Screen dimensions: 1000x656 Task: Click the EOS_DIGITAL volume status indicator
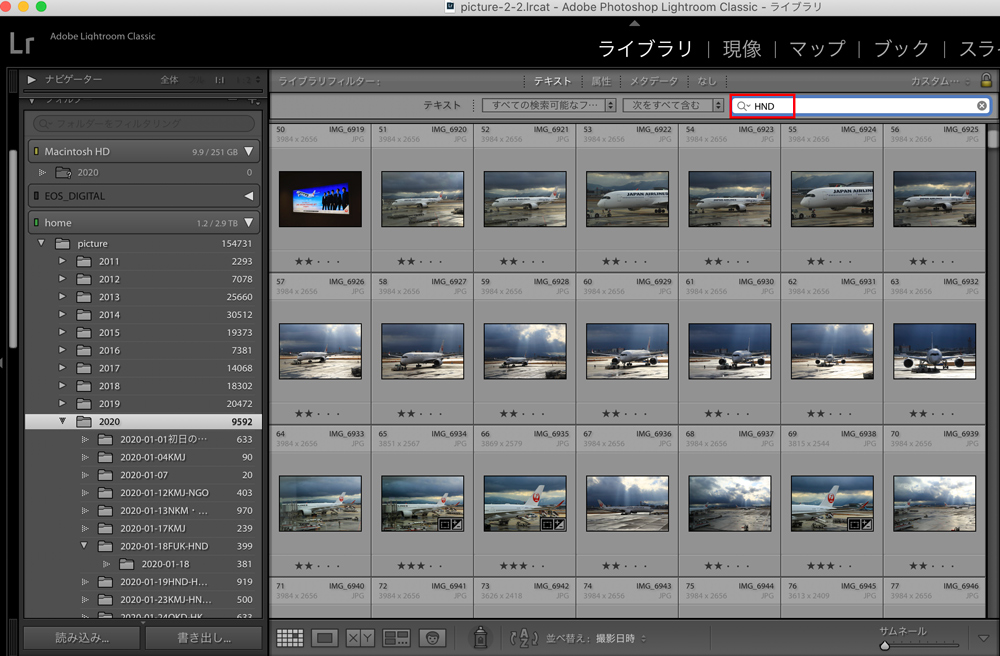[36, 196]
